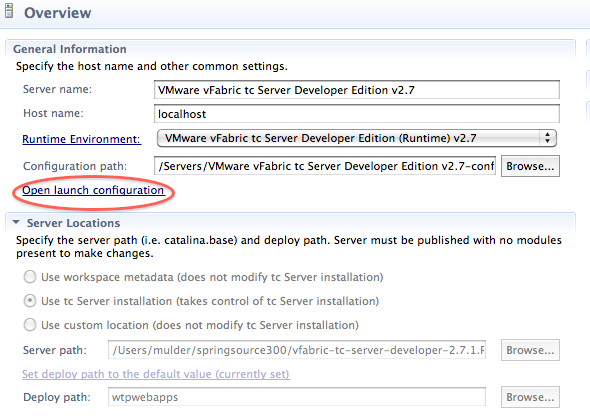
Task: Edit the Host name field
Action: click(357, 114)
